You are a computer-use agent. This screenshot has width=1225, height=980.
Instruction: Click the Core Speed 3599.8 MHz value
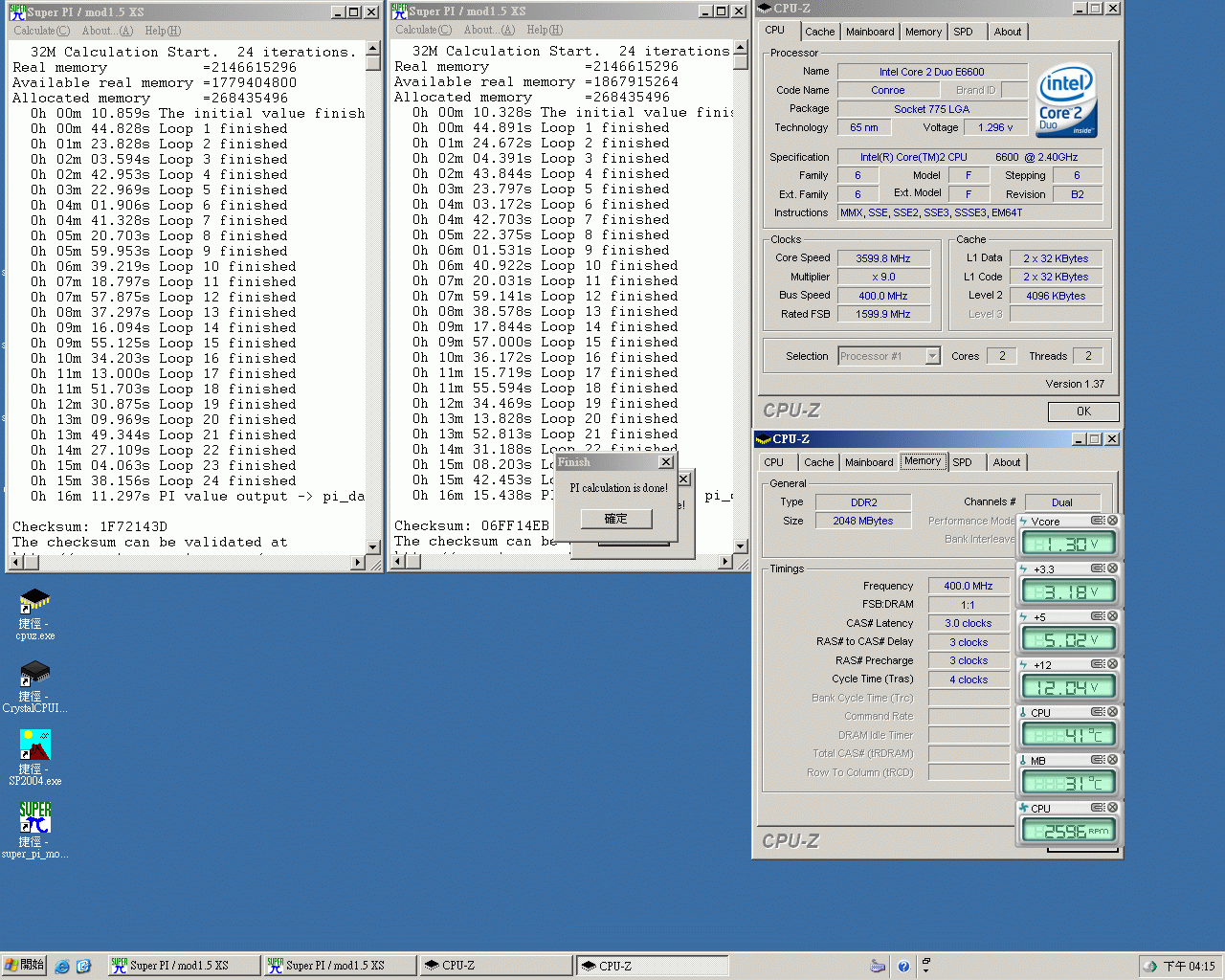[x=883, y=258]
